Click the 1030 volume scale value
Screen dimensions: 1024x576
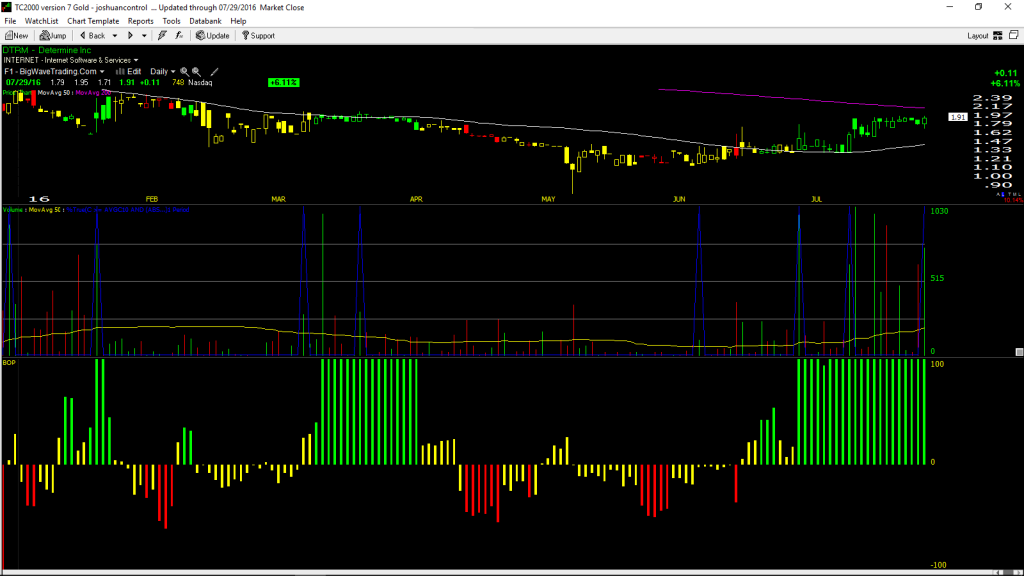939,212
